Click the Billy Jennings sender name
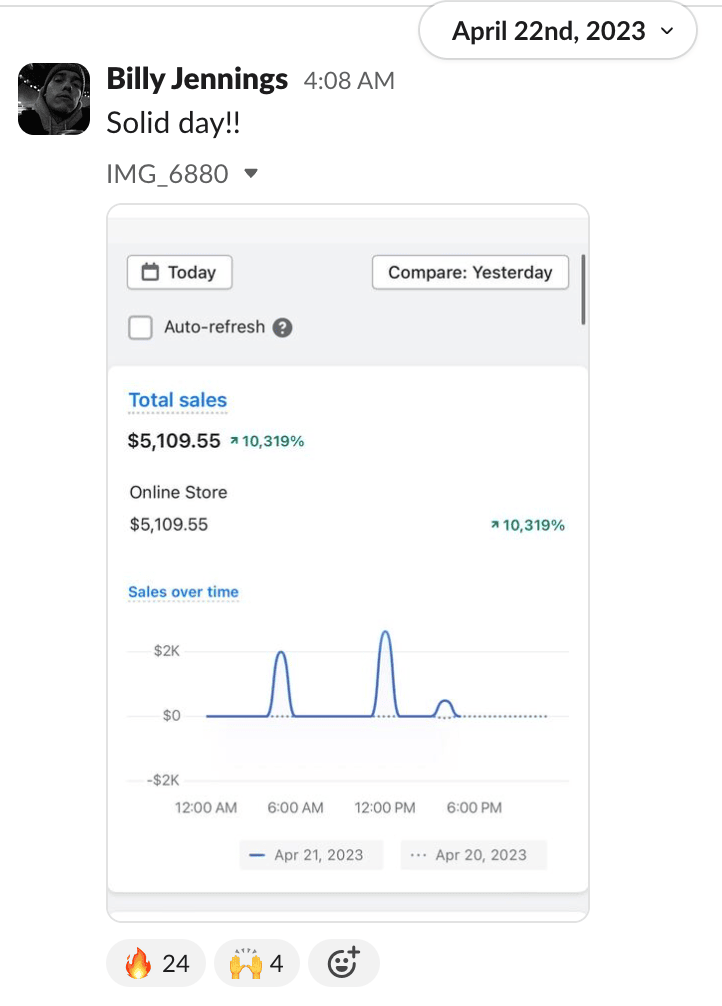The height and width of the screenshot is (1006, 722). click(x=197, y=79)
